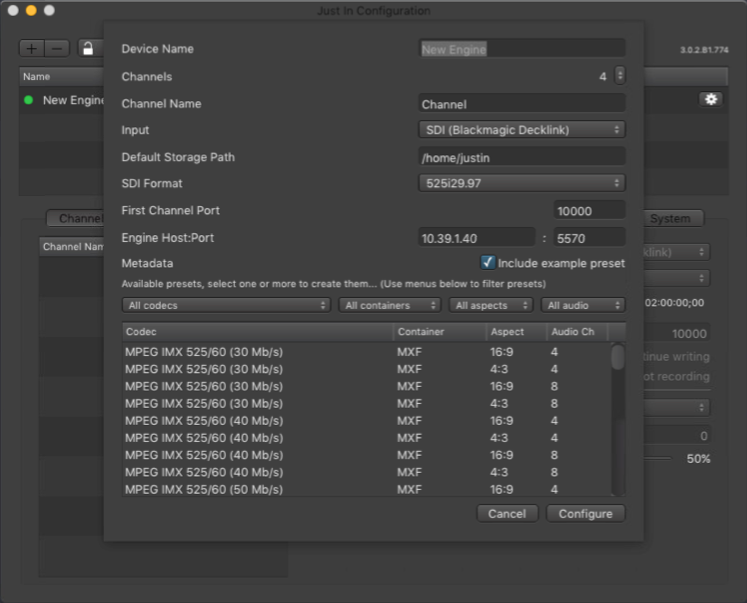
Task: Click the background 02:00:00;00 timecode value
Action: coord(674,303)
